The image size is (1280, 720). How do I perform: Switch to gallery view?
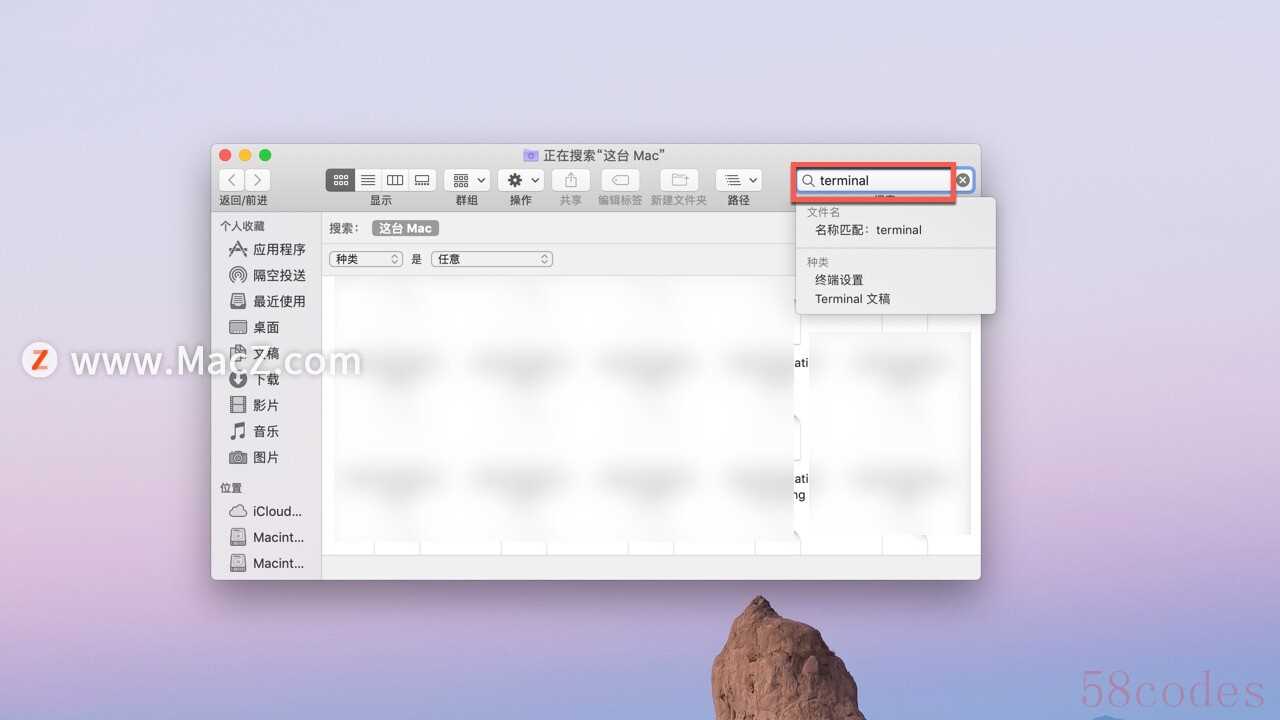(422, 180)
